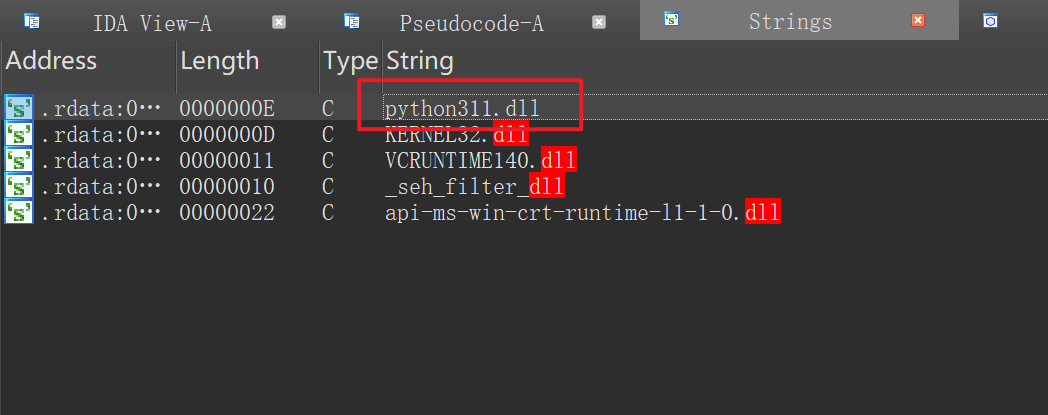
Task: Click the string icon on KERNEL32.dll row
Action: click(x=18, y=134)
